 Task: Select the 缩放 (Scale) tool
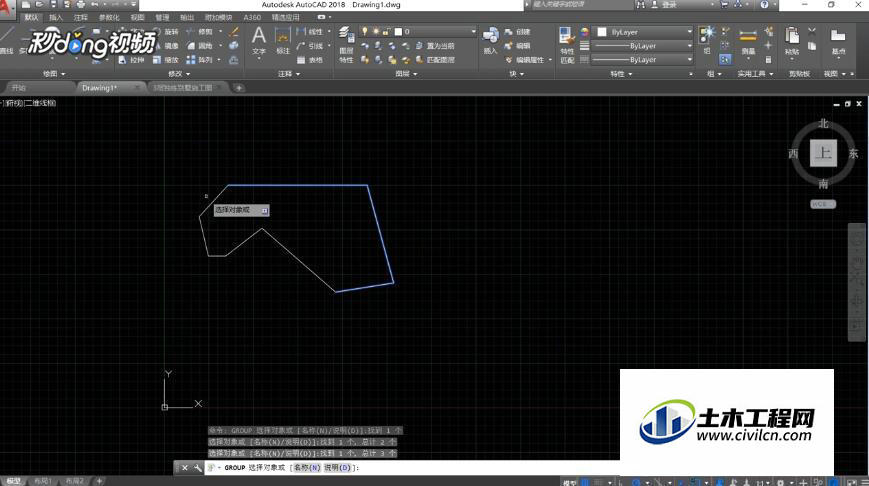point(166,60)
